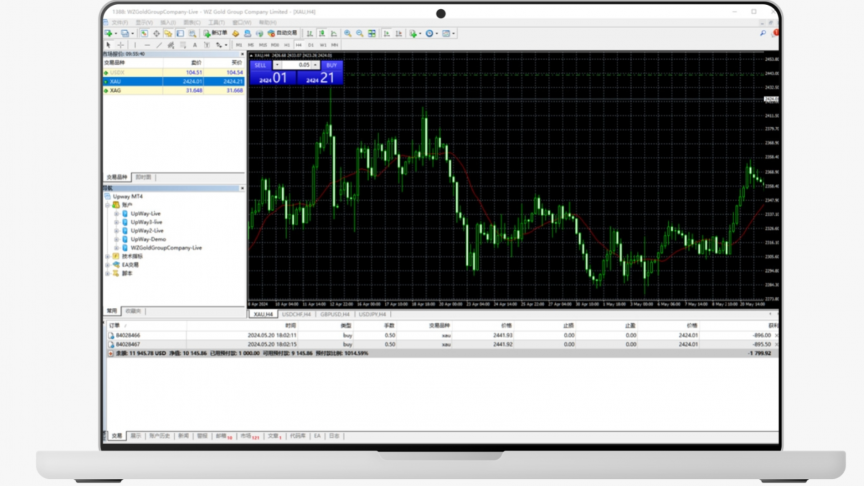
Task: Close the Market Watch panel
Action: pyautogui.click(x=242, y=54)
